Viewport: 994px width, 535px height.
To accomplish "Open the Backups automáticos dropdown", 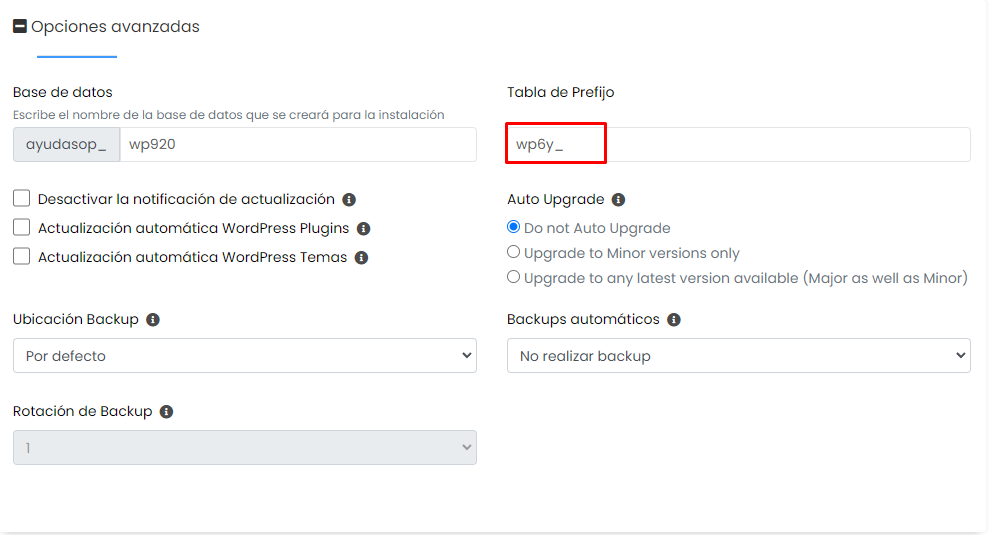I will click(739, 356).
